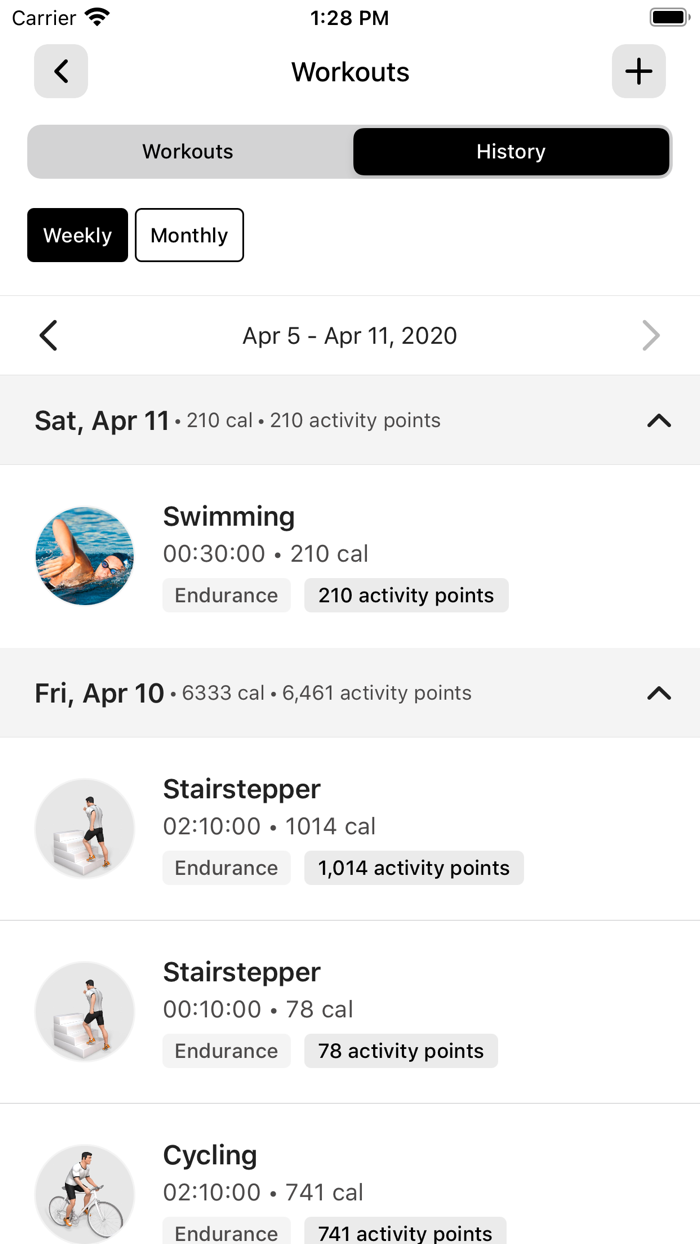Screen dimensions: 700x1244
Task: Tap the next week arrow
Action: pyautogui.click(x=651, y=335)
